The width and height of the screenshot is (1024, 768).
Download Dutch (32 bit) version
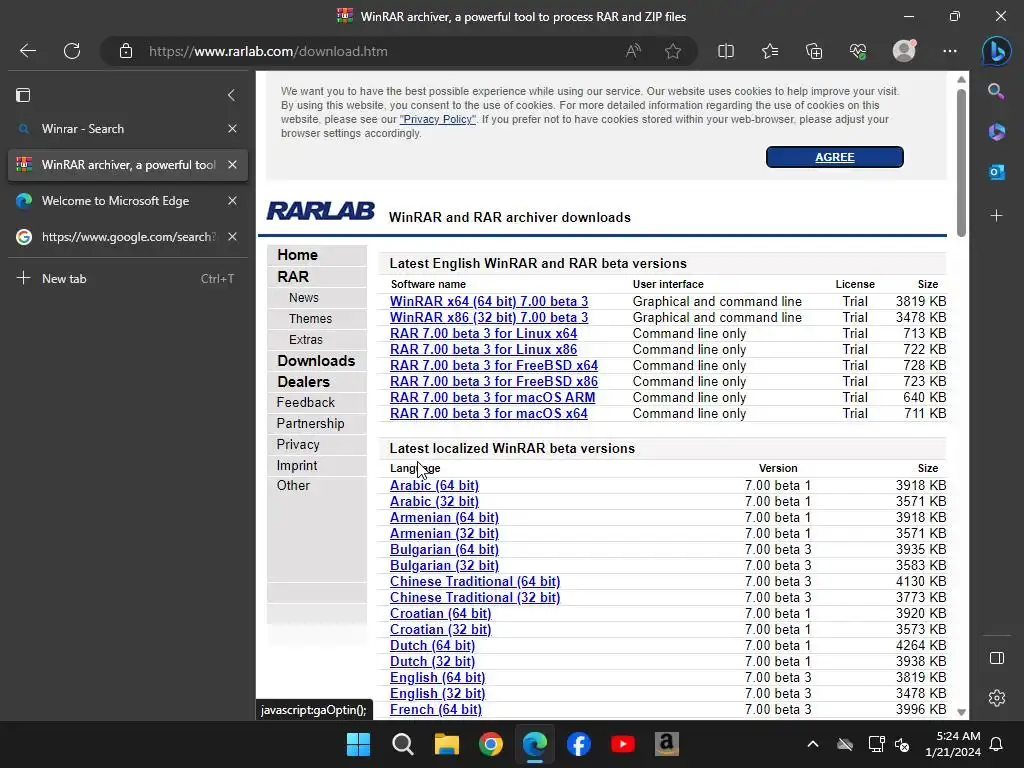(432, 662)
